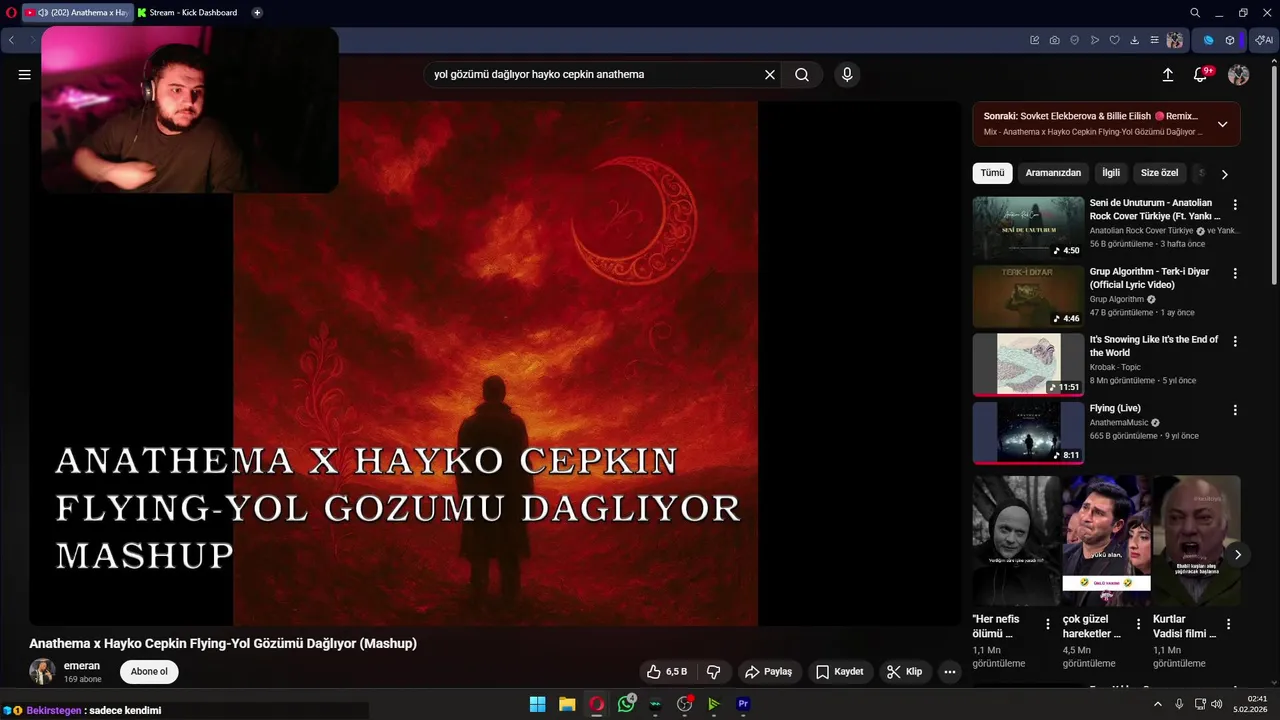This screenshot has height=720, width=1280.
Task: Open options for Flying (Live) video
Action: tap(1235, 410)
